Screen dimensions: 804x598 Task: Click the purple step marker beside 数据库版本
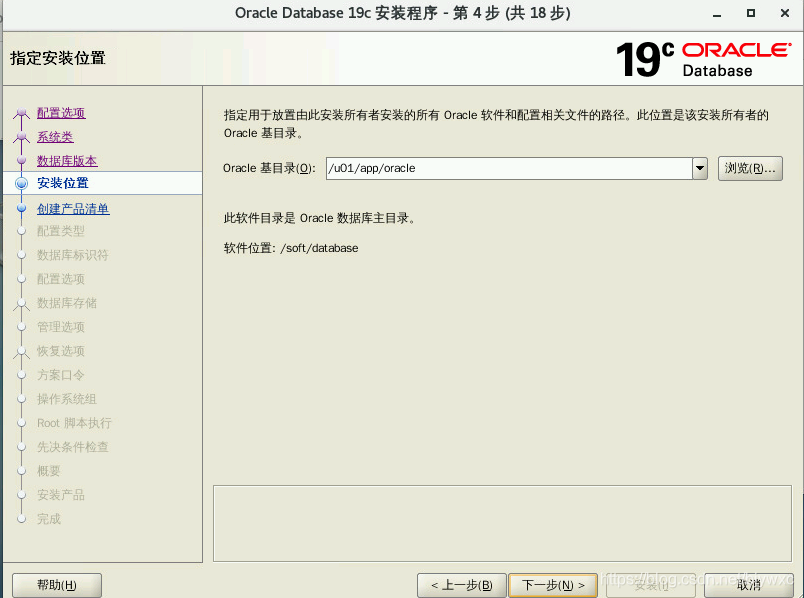[22, 161]
